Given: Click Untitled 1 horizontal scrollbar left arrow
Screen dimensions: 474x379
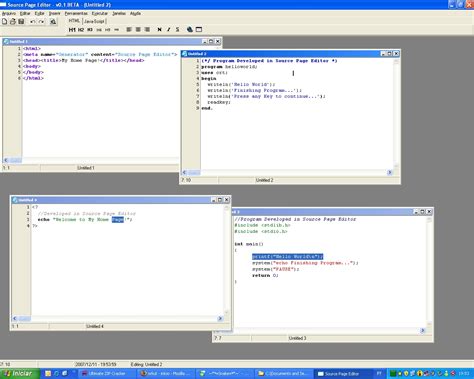Looking at the screenshot, I should [x=6, y=160].
